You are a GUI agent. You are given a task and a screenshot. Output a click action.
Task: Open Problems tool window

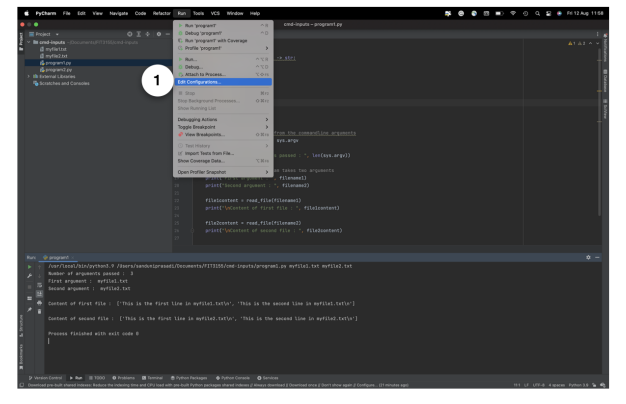(124, 378)
